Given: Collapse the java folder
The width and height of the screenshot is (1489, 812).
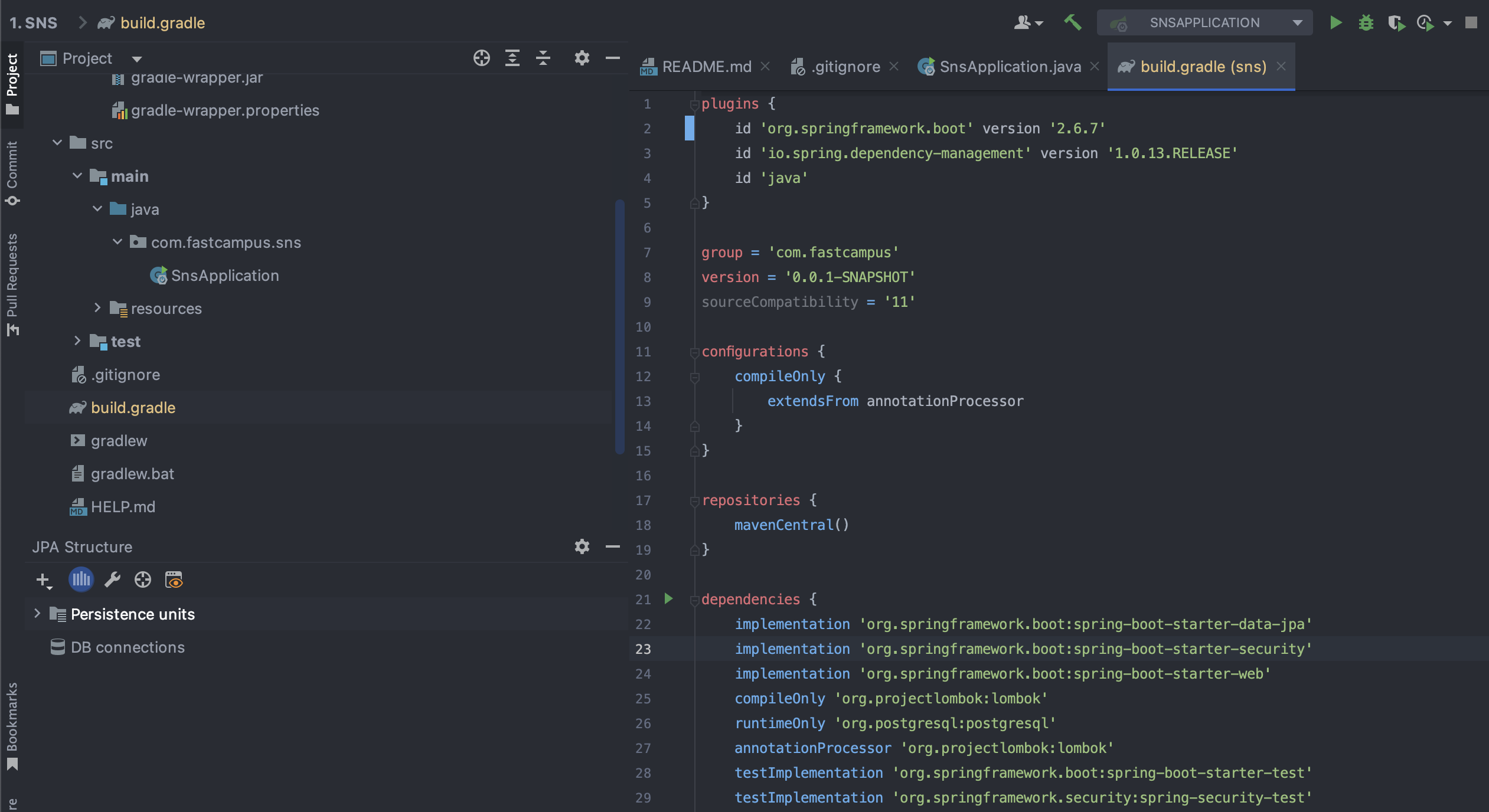Looking at the screenshot, I should (97, 209).
